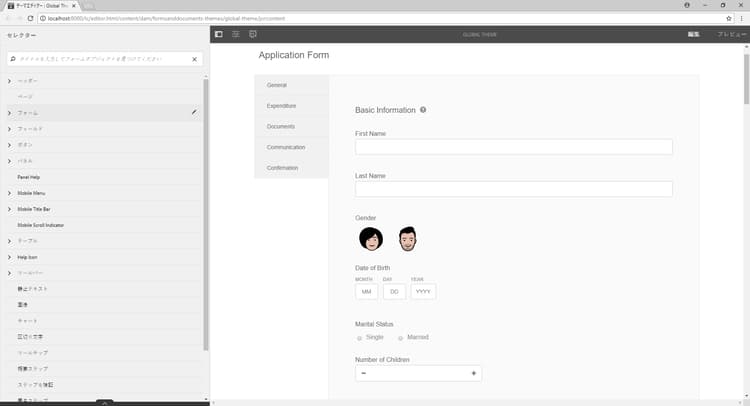The height and width of the screenshot is (406, 750).
Task: Select the Single radio button
Action: point(359,338)
